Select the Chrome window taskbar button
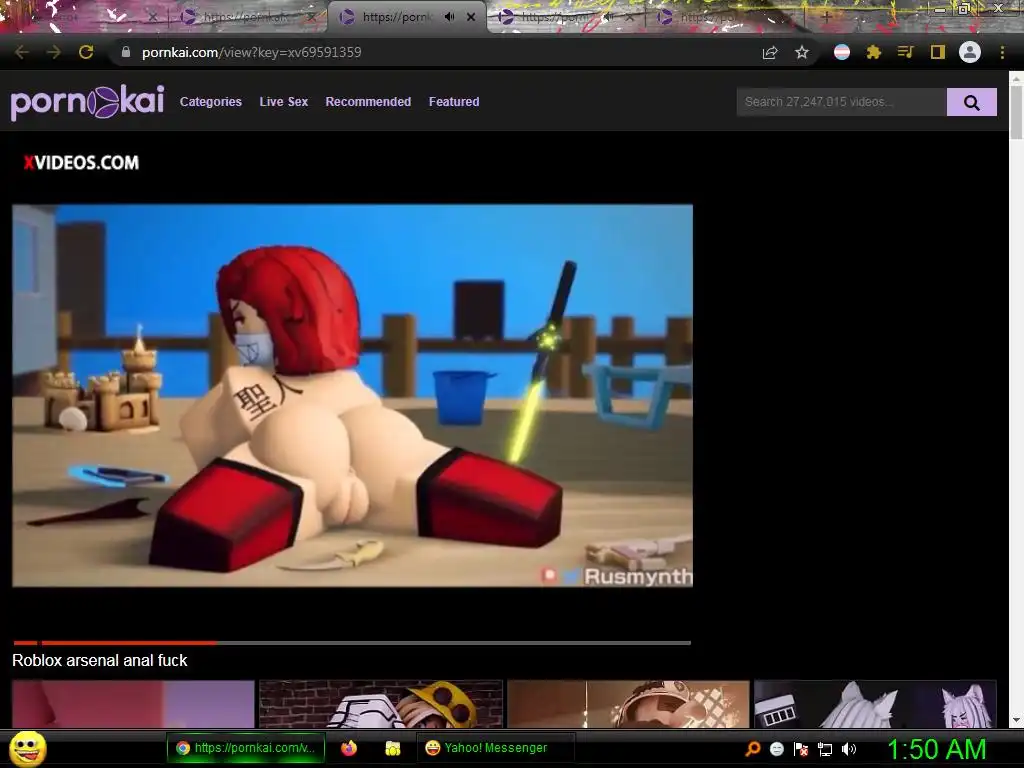This screenshot has width=1024, height=768. (246, 748)
